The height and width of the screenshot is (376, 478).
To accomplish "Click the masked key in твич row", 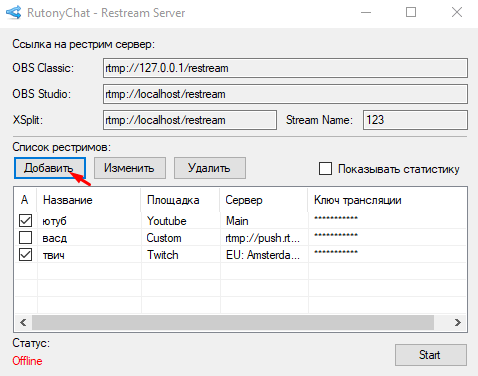I will coord(336,253).
